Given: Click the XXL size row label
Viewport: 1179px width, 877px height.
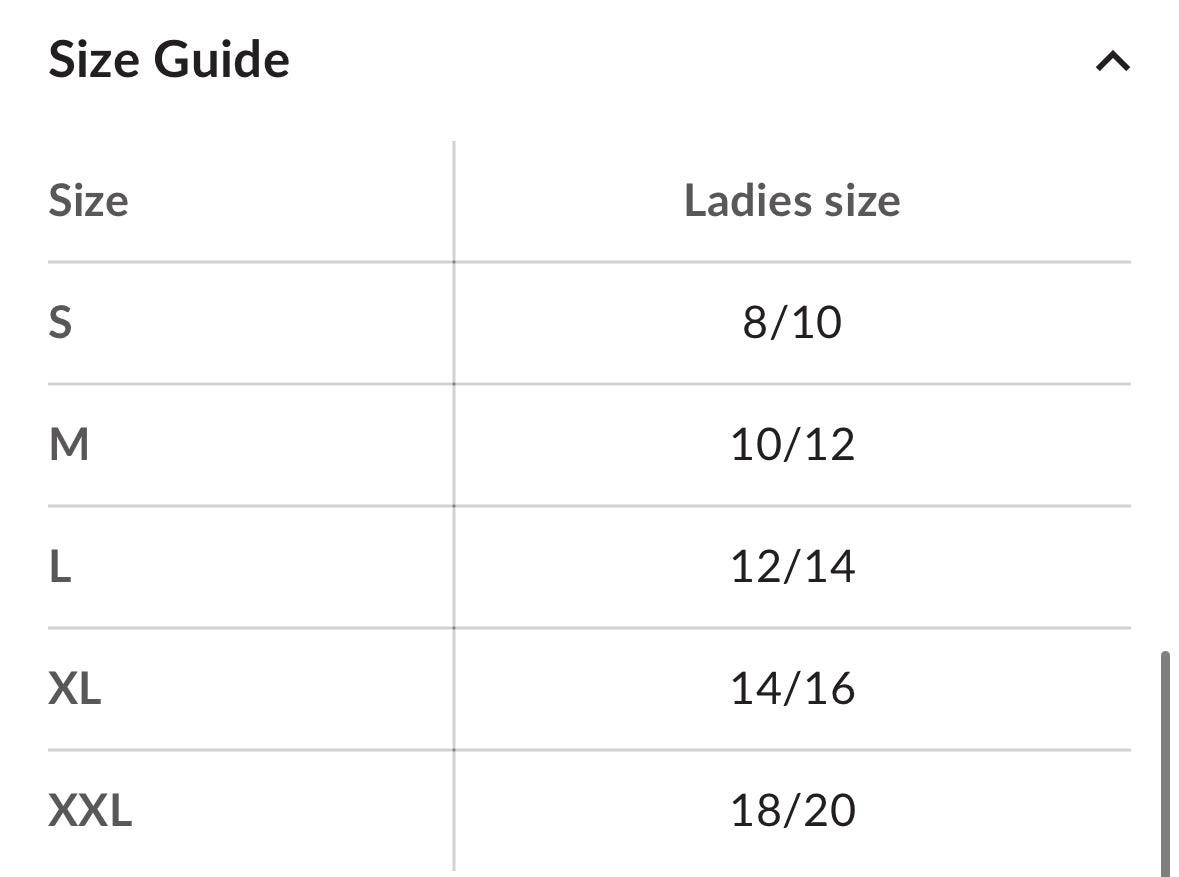Looking at the screenshot, I should pos(90,810).
